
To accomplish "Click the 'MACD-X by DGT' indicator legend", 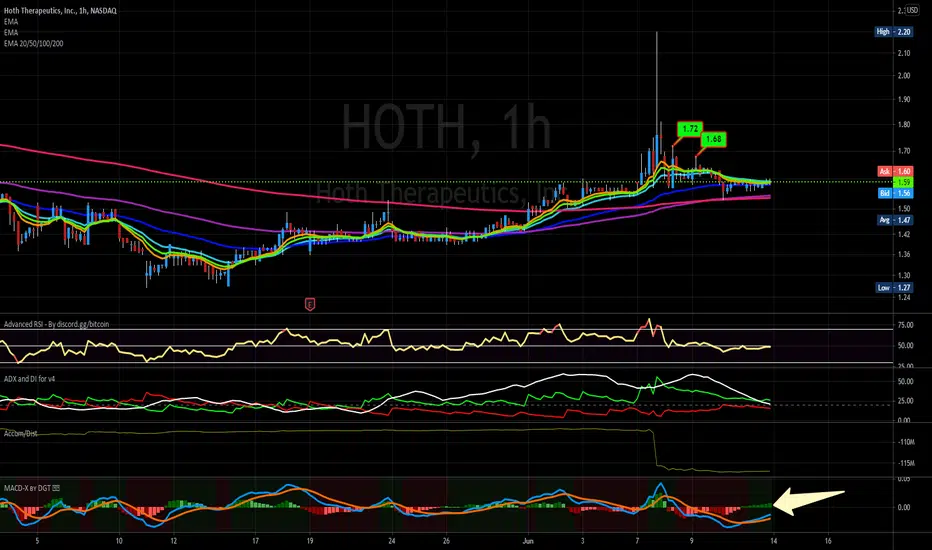I will 27,488.
